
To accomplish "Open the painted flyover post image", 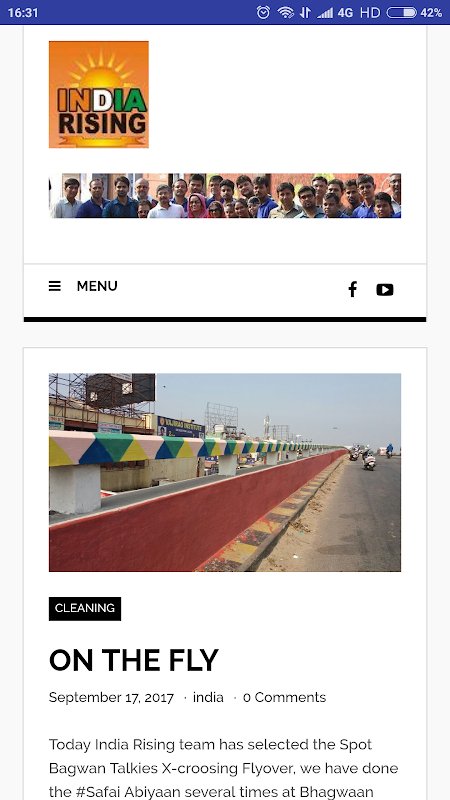I will click(x=224, y=472).
